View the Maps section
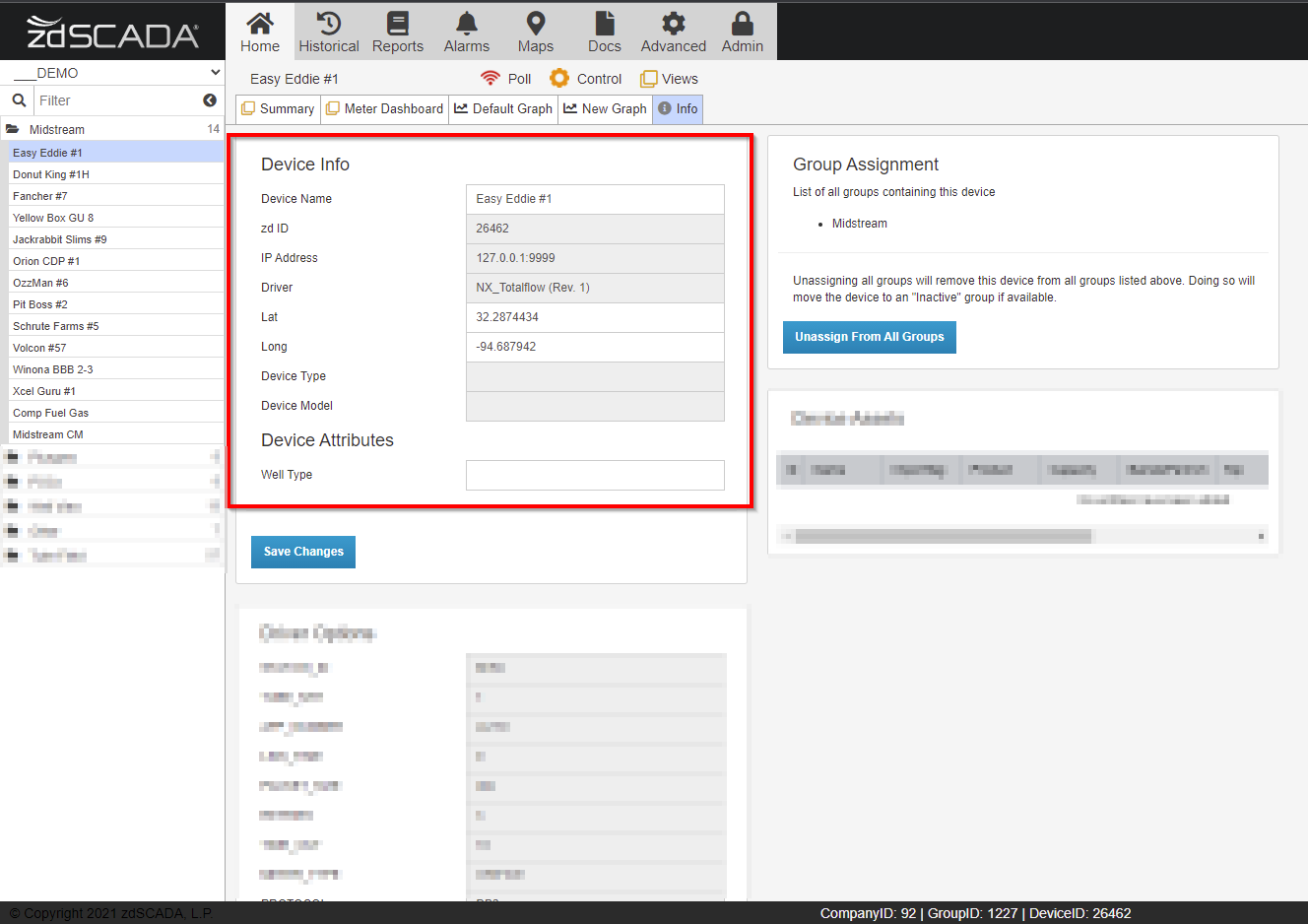 pos(535,31)
